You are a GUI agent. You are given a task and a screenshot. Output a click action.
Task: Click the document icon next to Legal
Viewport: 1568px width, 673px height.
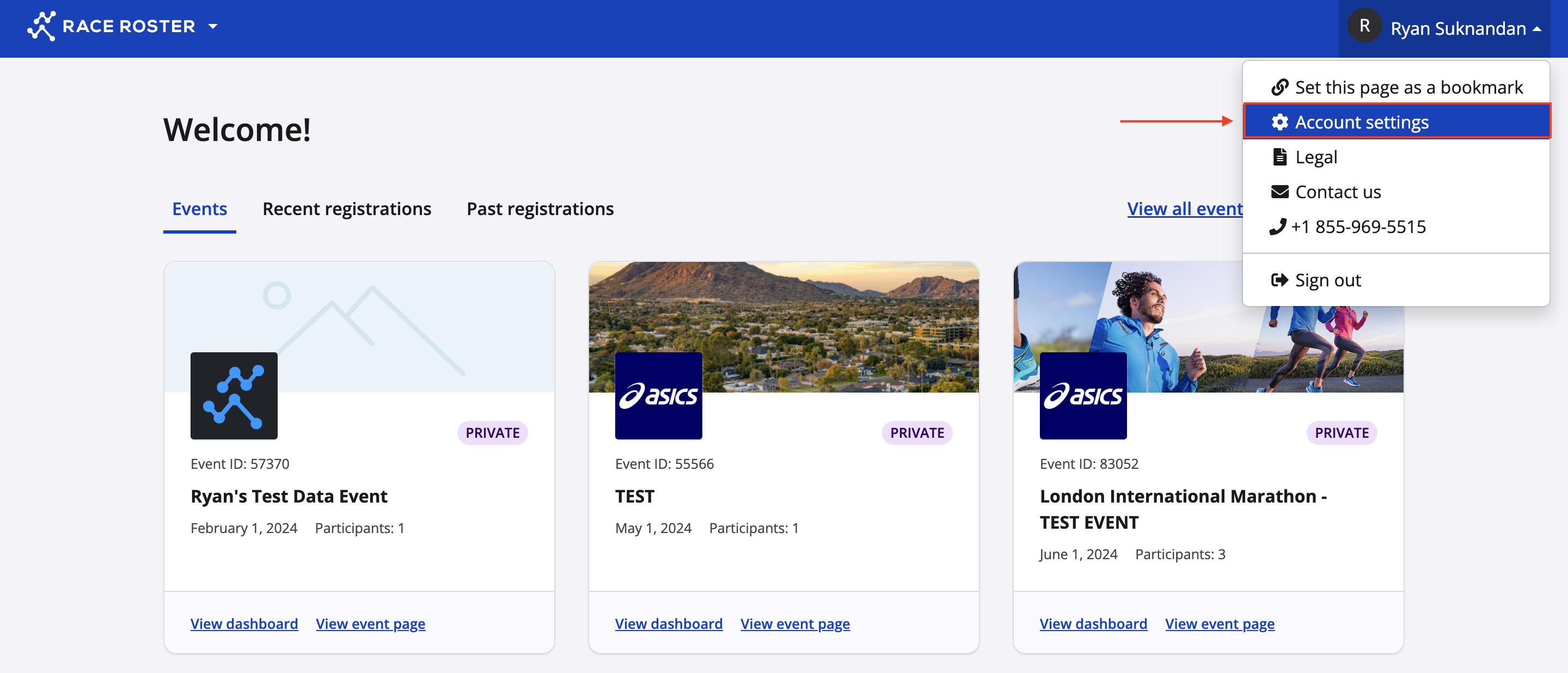pyautogui.click(x=1279, y=157)
